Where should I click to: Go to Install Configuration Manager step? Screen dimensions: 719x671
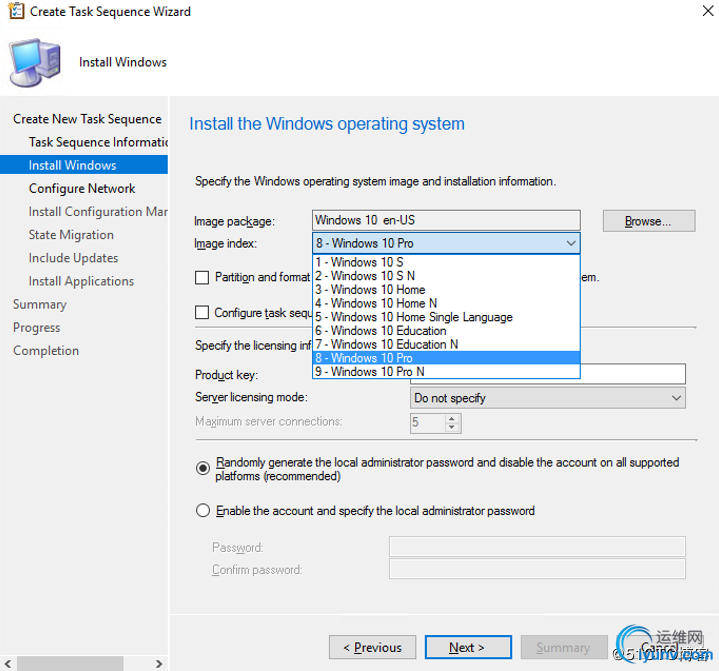tap(98, 211)
